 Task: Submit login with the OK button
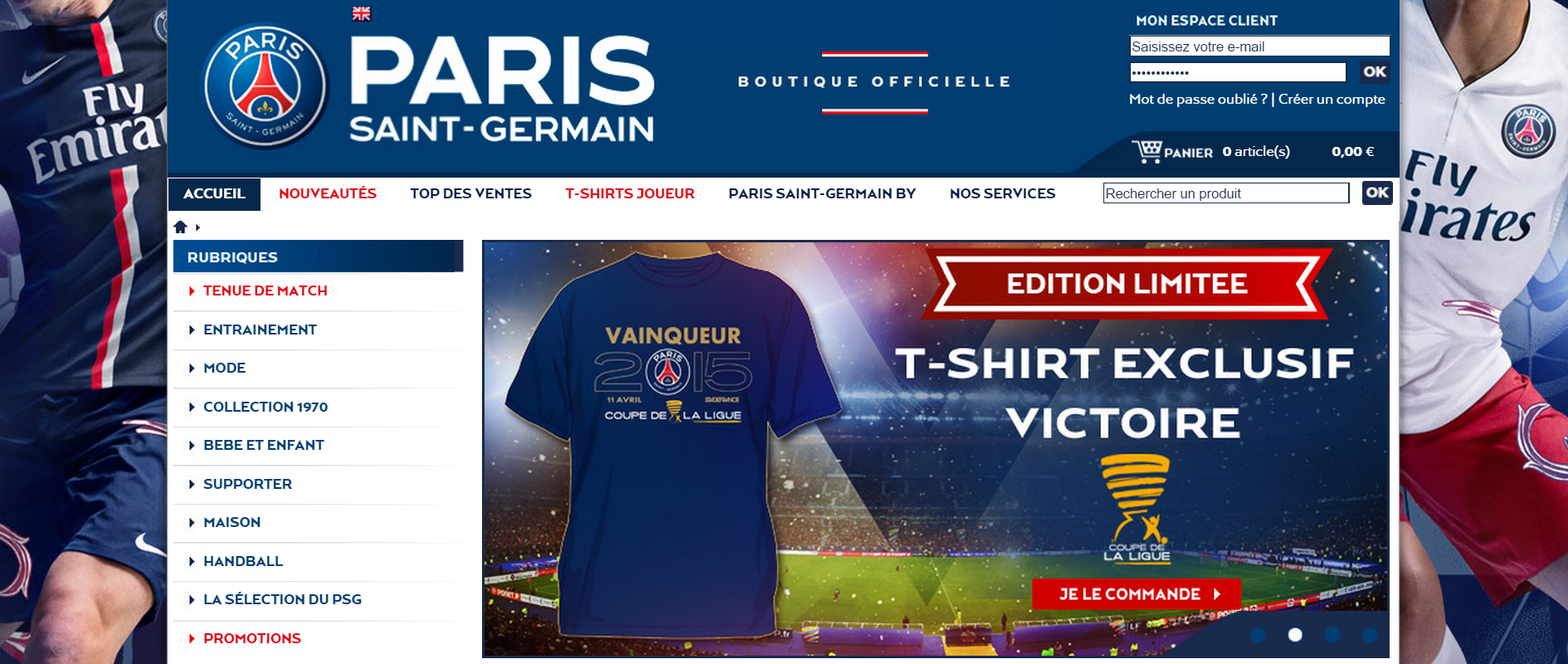[x=1375, y=72]
